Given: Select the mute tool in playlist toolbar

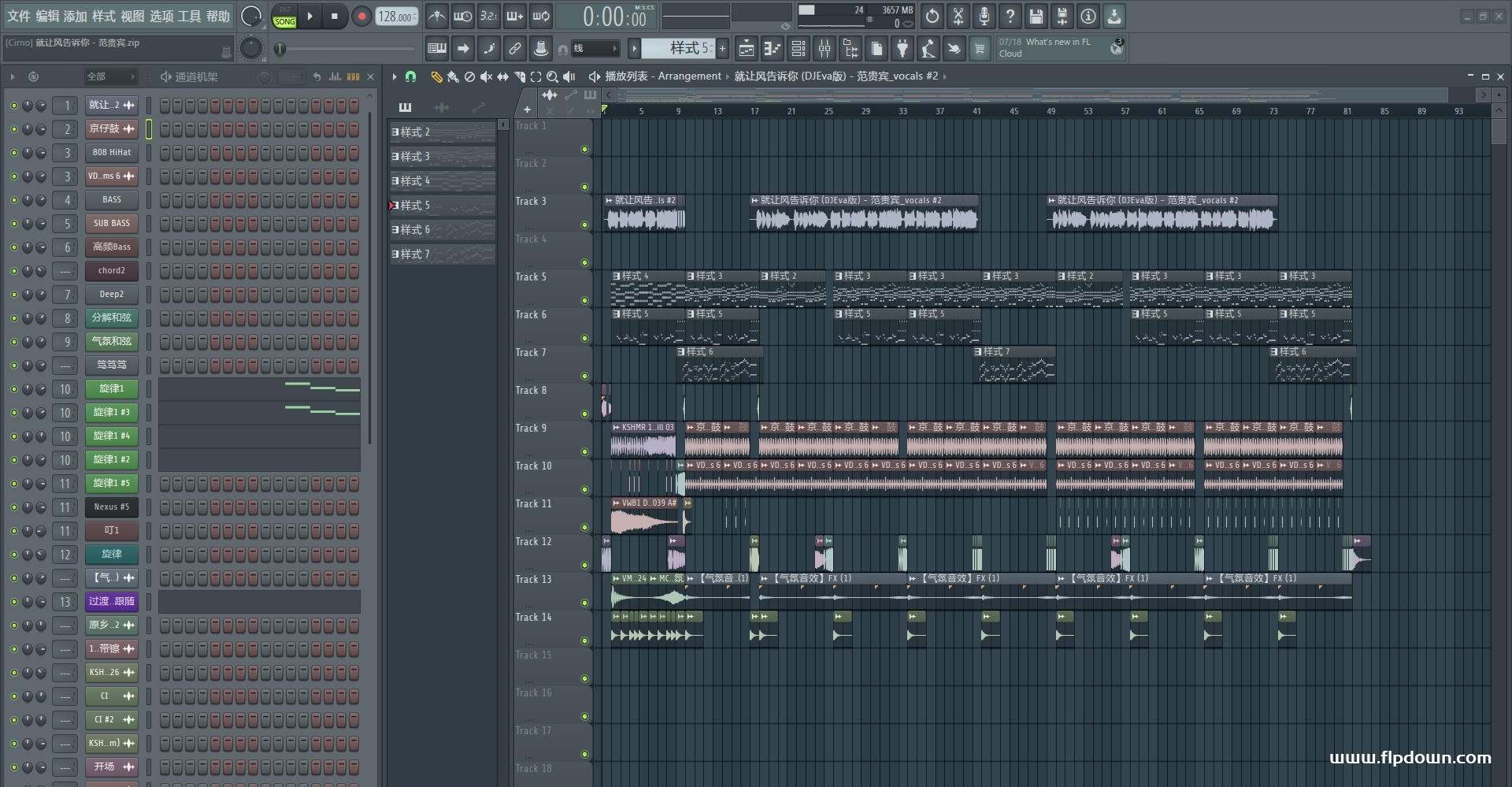Looking at the screenshot, I should [486, 76].
